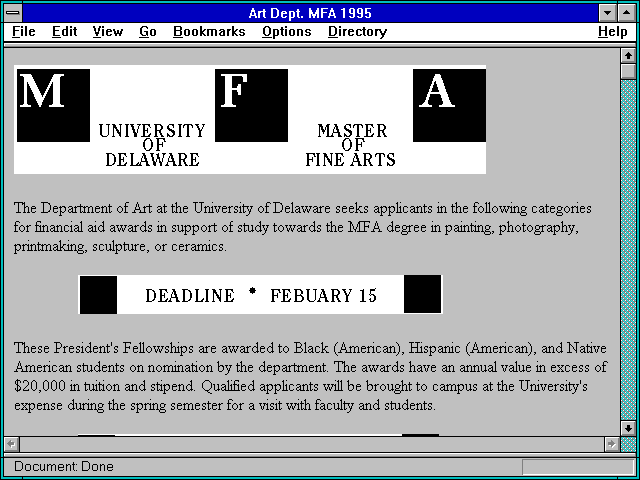Click the black M square in banner
This screenshot has height=480, width=640.
[53, 105]
